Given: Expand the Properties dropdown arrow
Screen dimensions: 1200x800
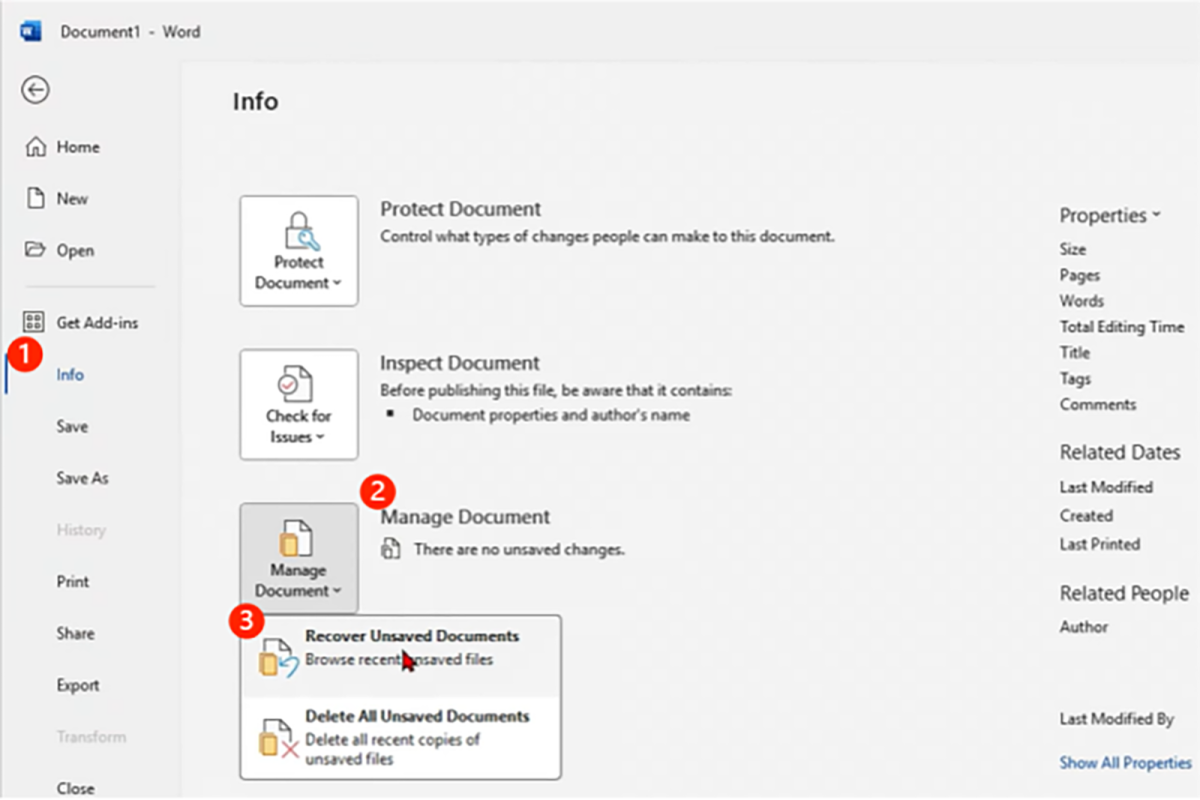Looking at the screenshot, I should pyautogui.click(x=1157, y=215).
